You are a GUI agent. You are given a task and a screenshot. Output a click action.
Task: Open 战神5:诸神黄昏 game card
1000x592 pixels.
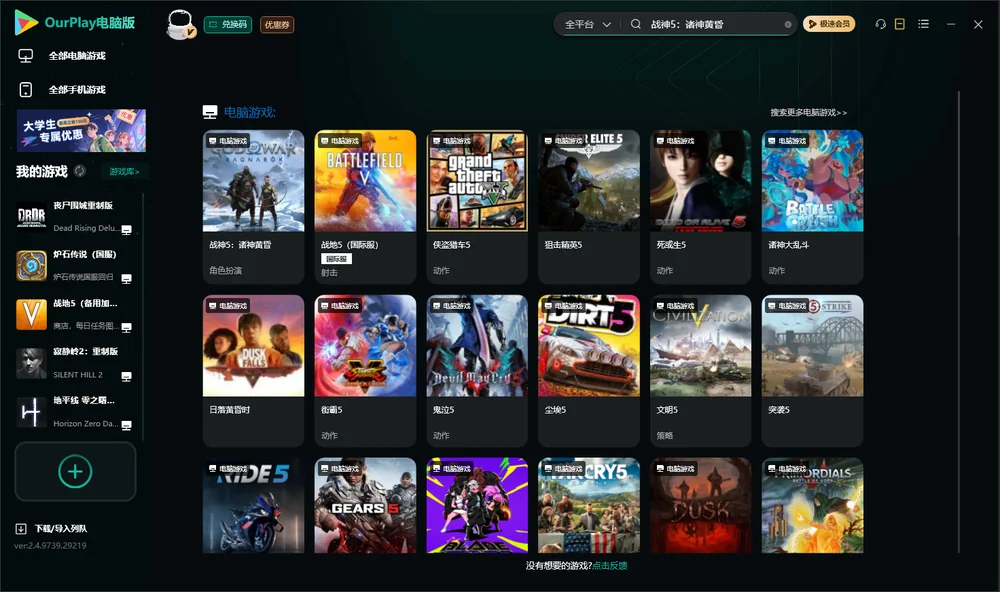tap(253, 207)
